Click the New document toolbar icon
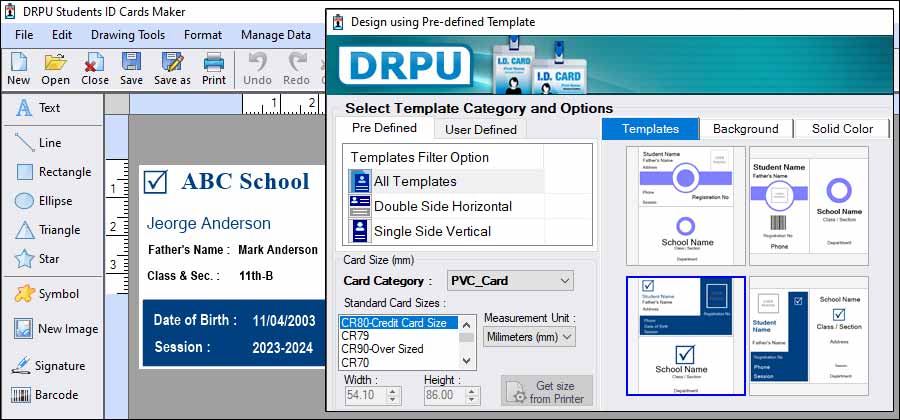 click(x=18, y=62)
